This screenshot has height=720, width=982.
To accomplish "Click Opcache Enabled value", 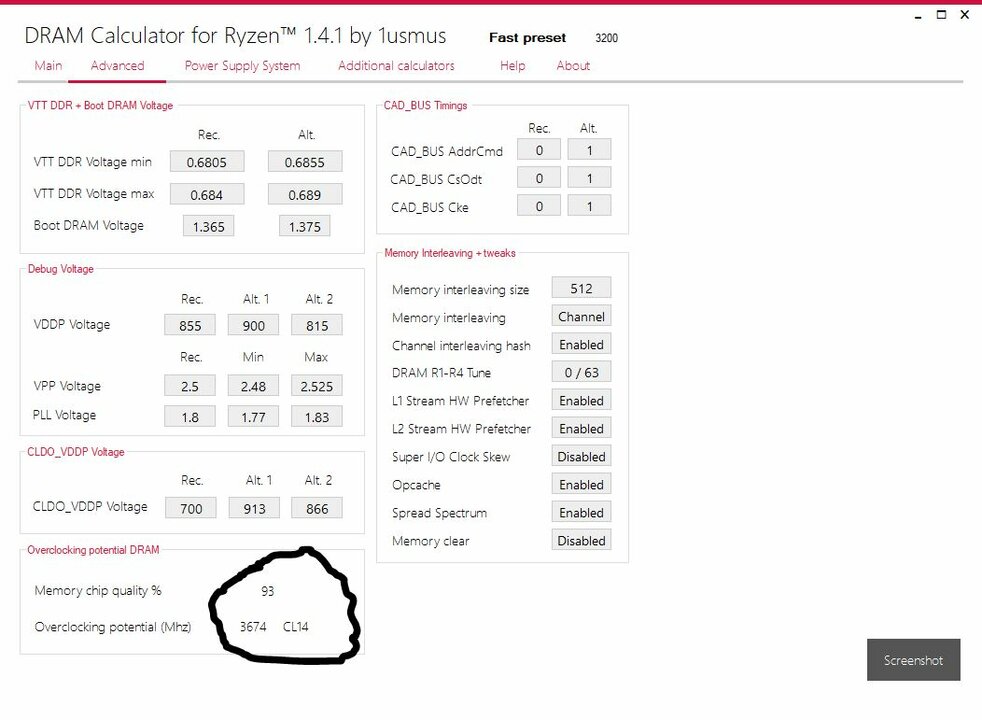I will (581, 485).
